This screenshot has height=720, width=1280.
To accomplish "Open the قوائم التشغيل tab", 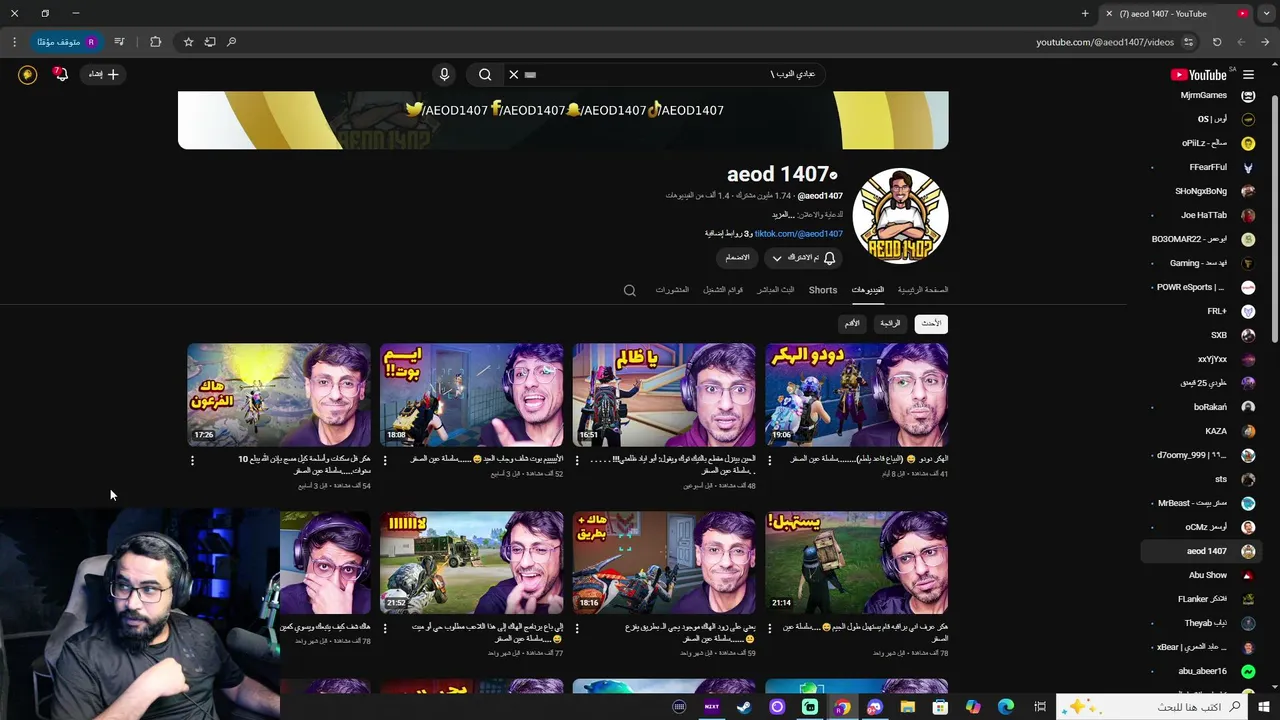I will click(x=723, y=290).
